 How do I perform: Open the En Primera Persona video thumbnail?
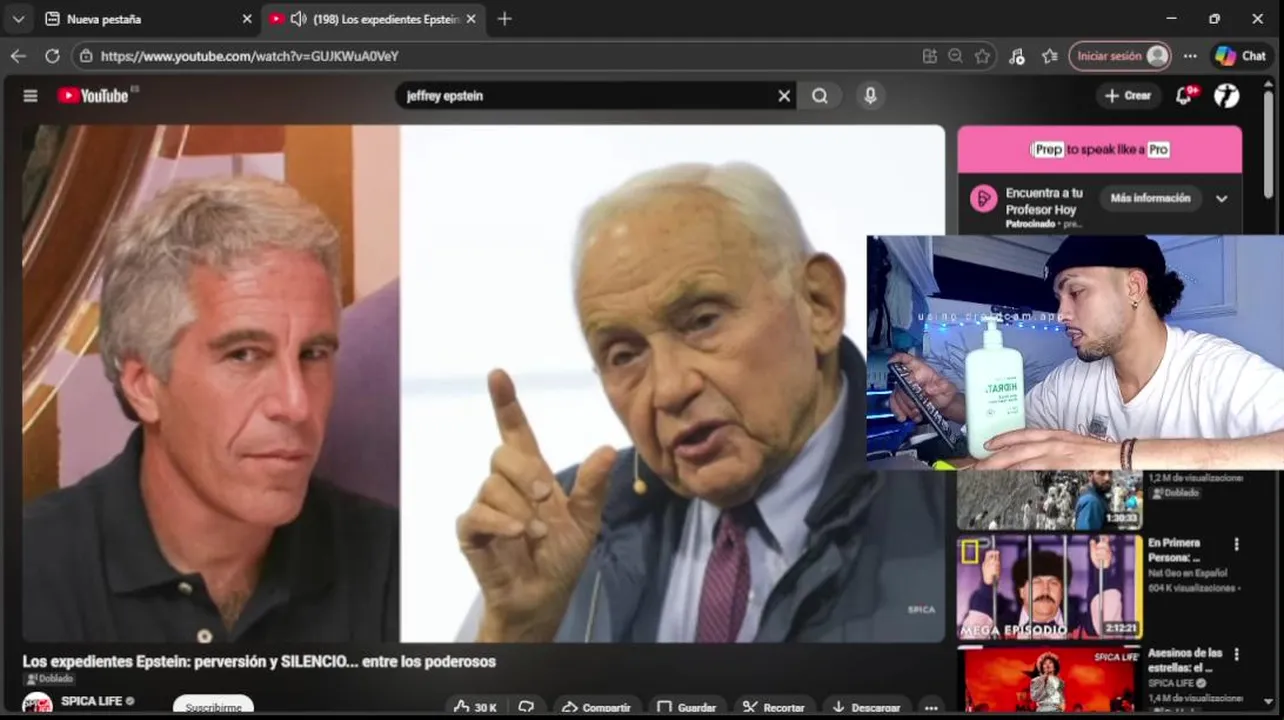point(1049,587)
